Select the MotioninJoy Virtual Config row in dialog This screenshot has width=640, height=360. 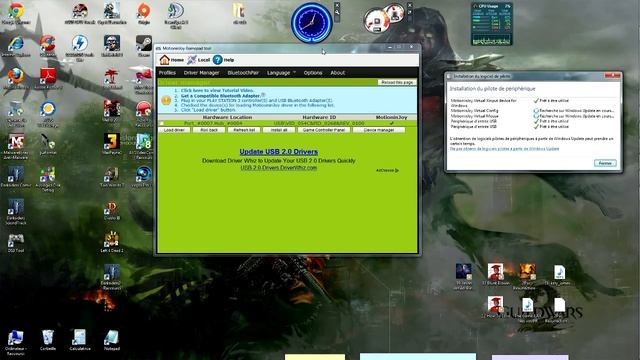pyautogui.click(x=533, y=111)
